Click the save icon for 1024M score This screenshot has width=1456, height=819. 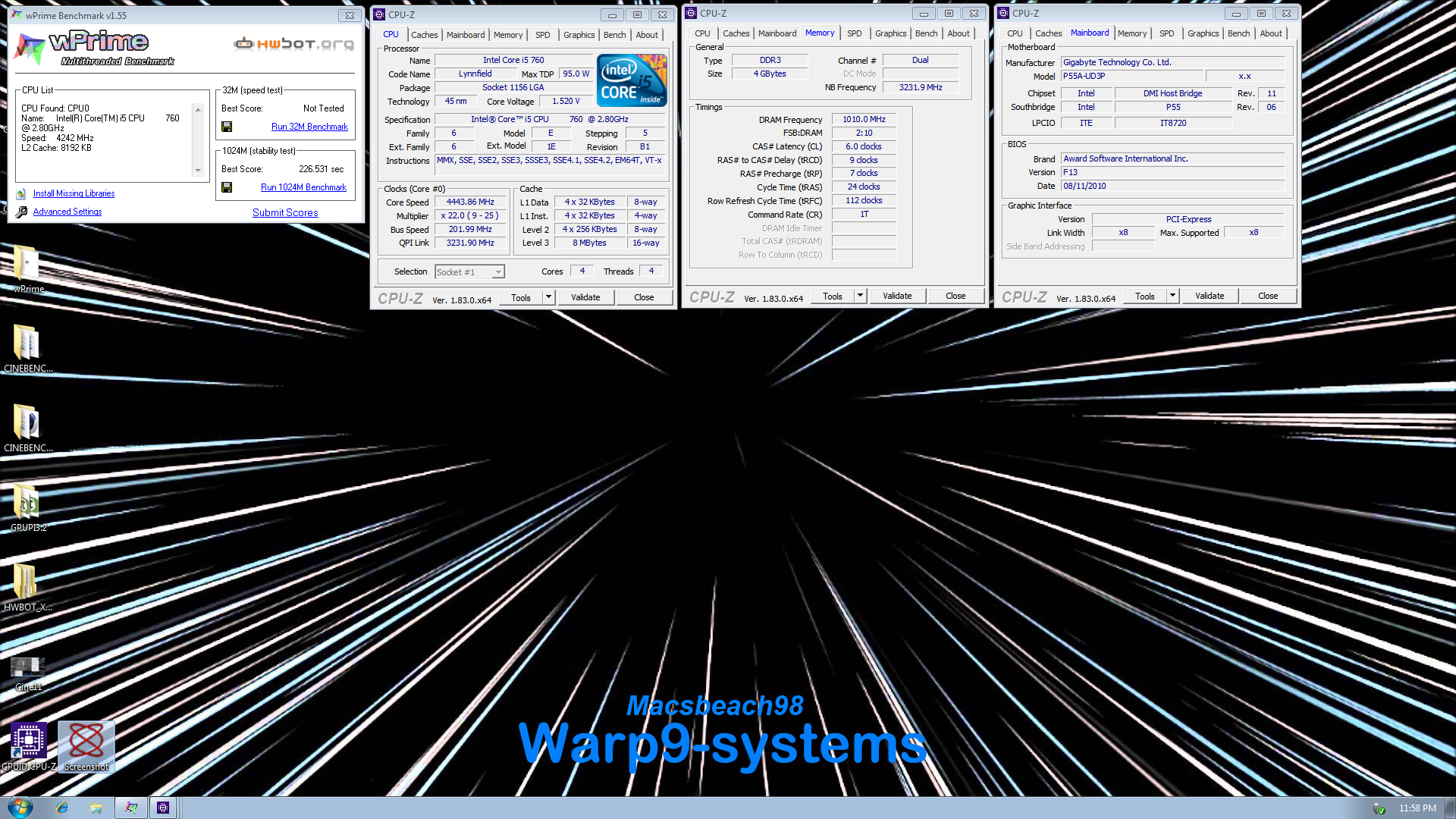(227, 187)
